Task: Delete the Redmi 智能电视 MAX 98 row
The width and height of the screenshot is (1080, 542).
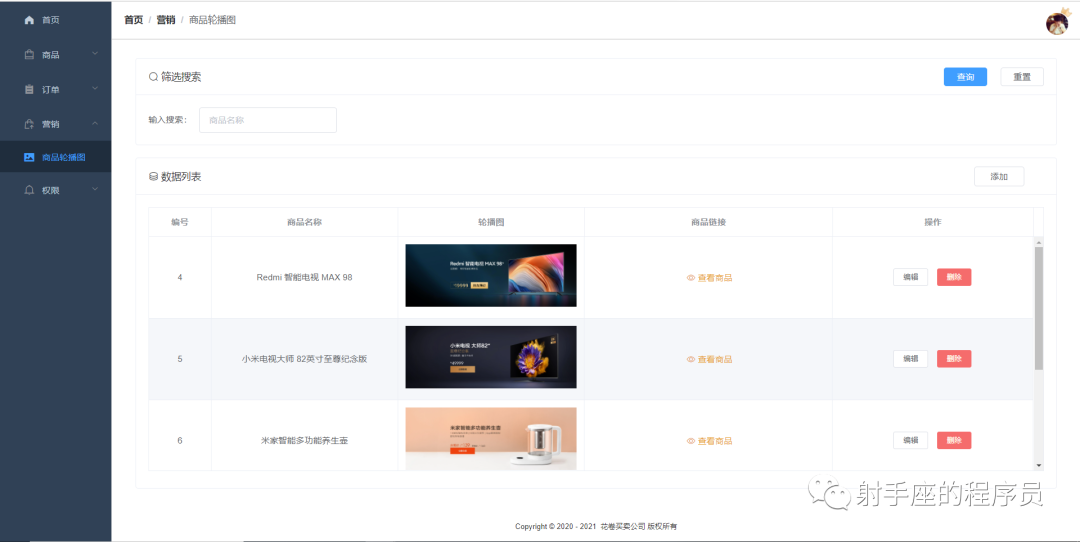Action: coord(954,277)
